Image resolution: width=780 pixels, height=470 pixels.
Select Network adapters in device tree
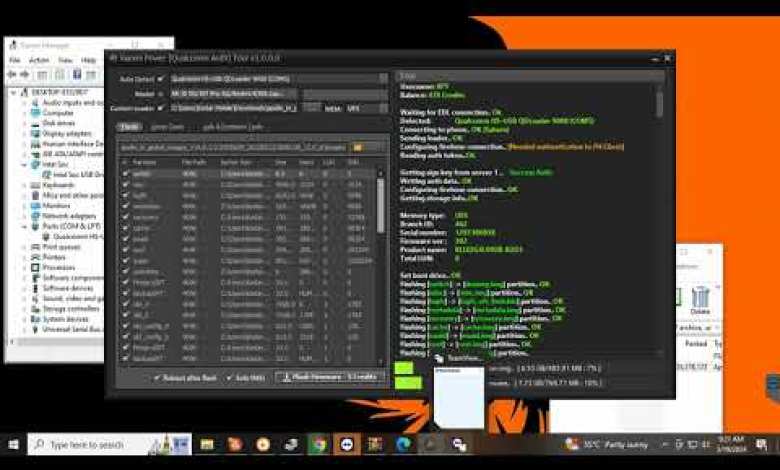pos(62,215)
